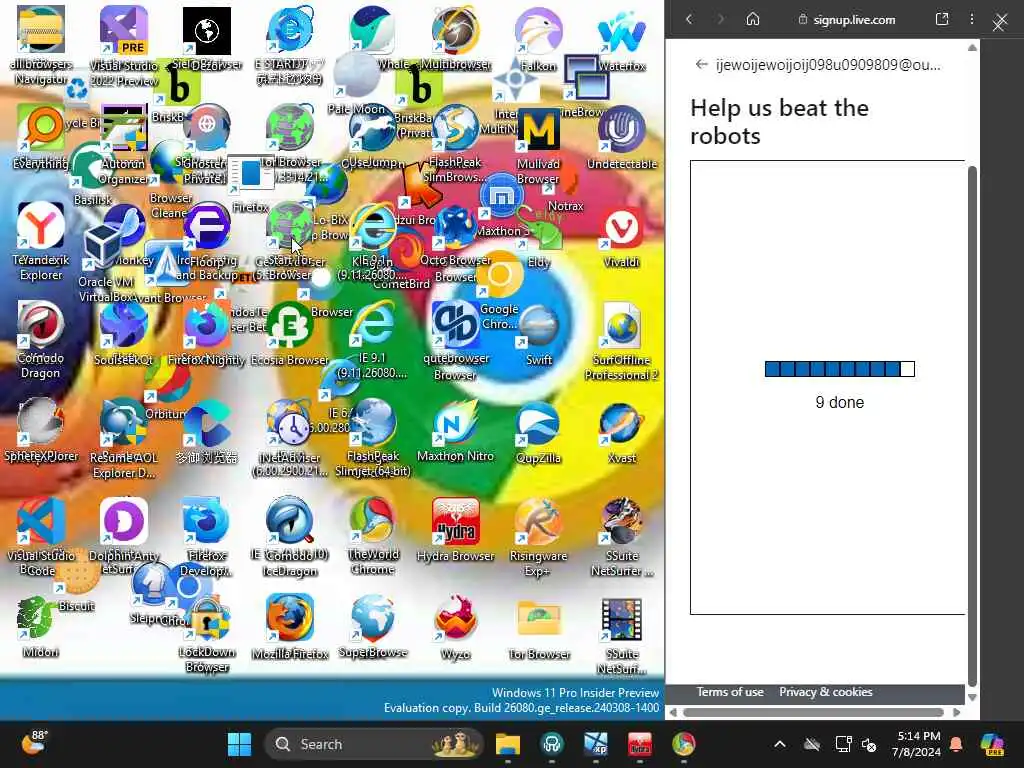The width and height of the screenshot is (1024, 768).
Task: Click the horizontal scrollbar of signup page
Action: pyautogui.click(x=814, y=712)
